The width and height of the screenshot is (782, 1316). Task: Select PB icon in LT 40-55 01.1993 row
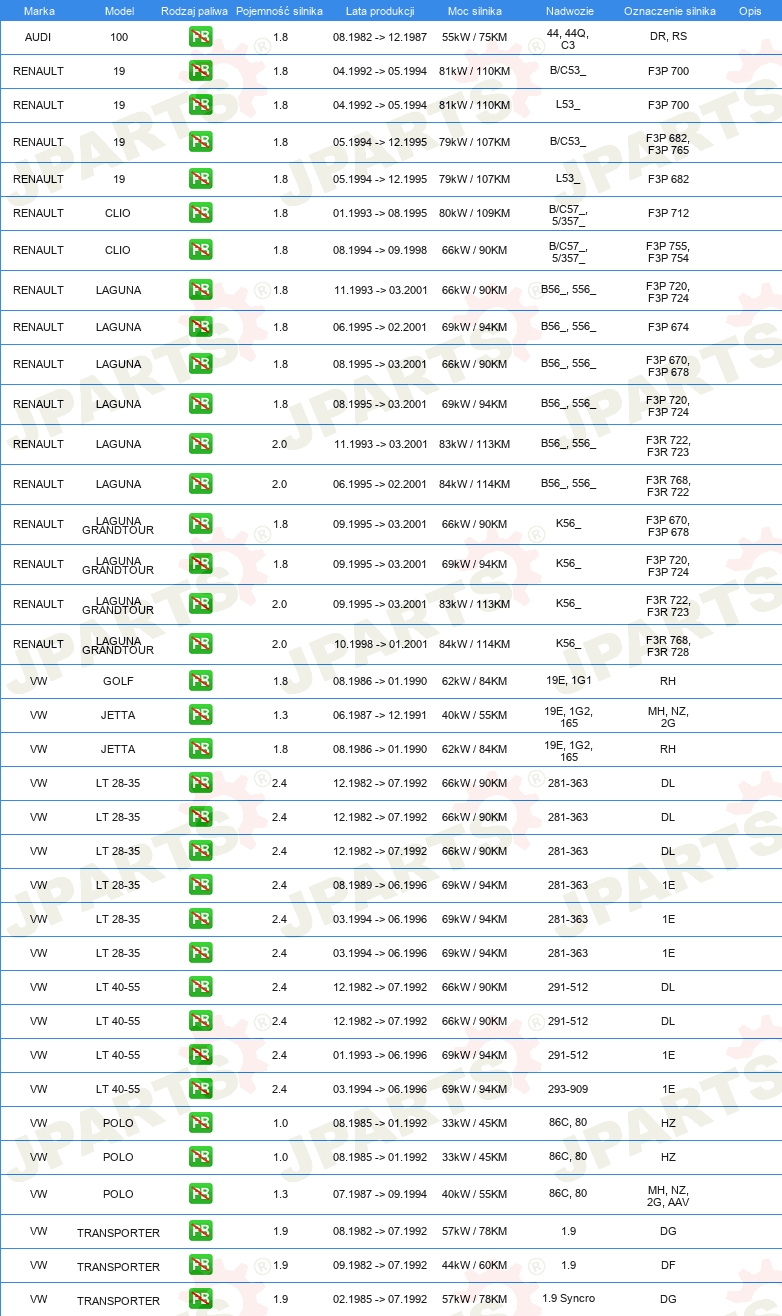pyautogui.click(x=200, y=1055)
